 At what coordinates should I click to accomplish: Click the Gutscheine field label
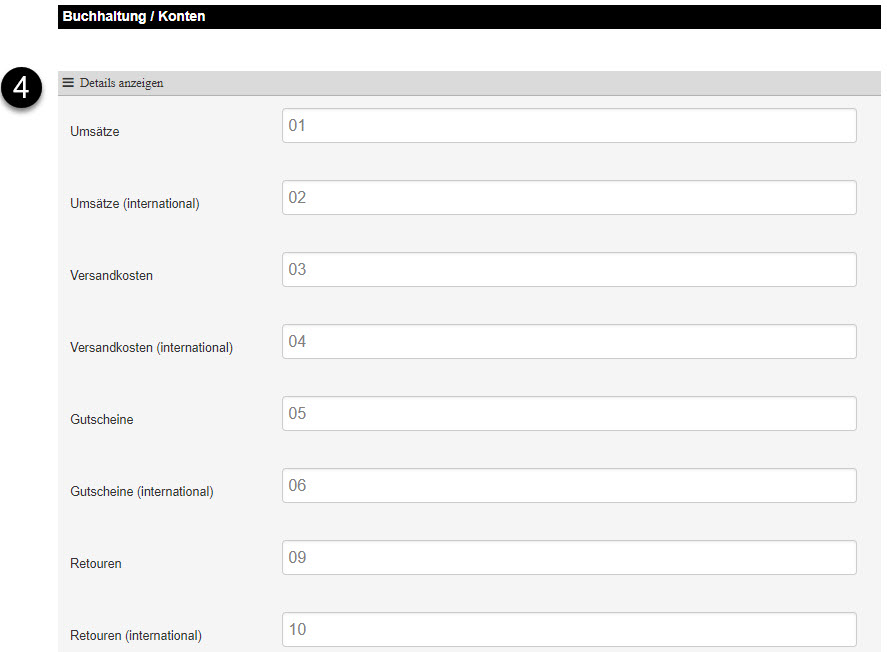pos(101,420)
